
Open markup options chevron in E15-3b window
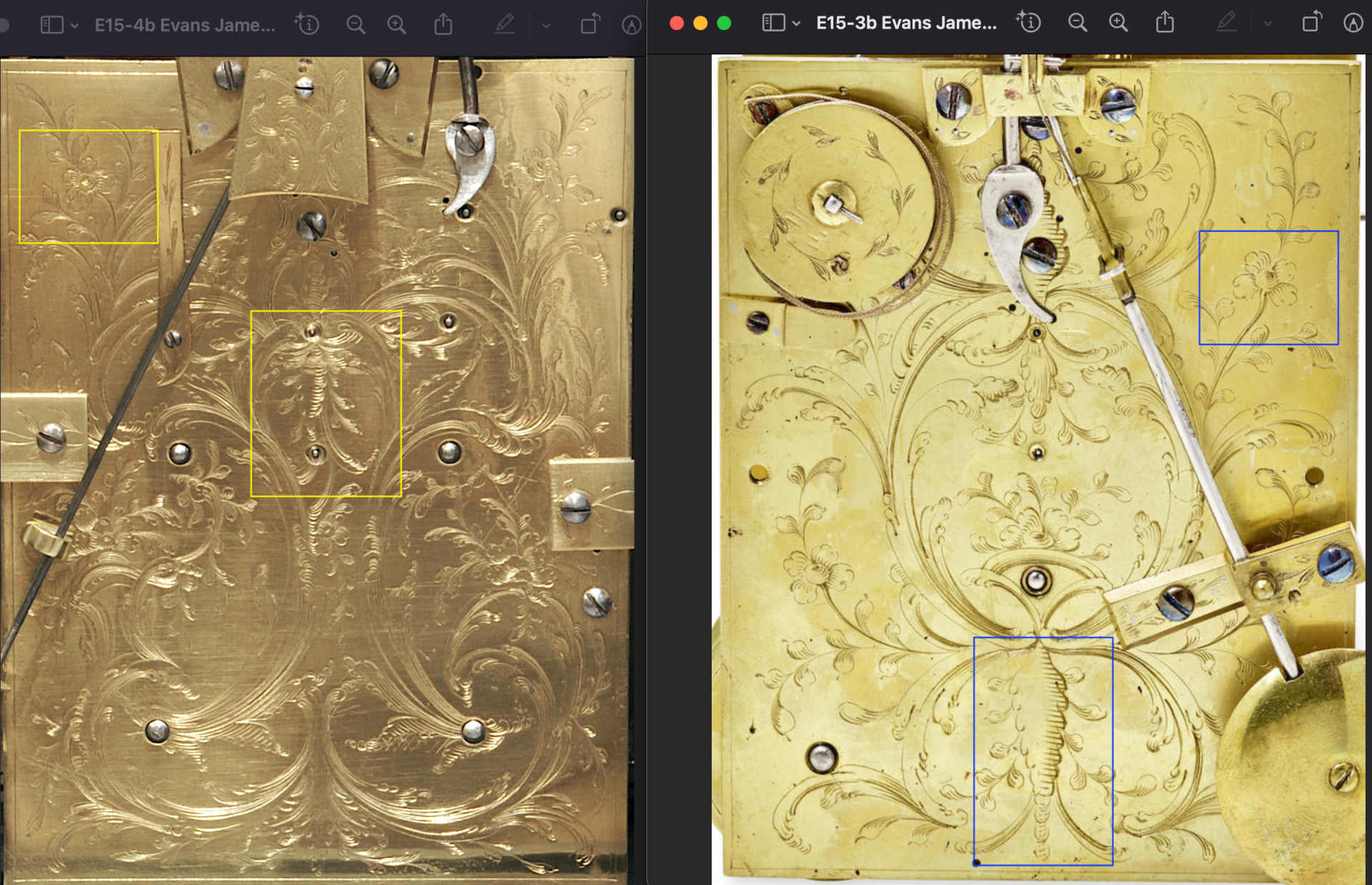click(x=1268, y=24)
